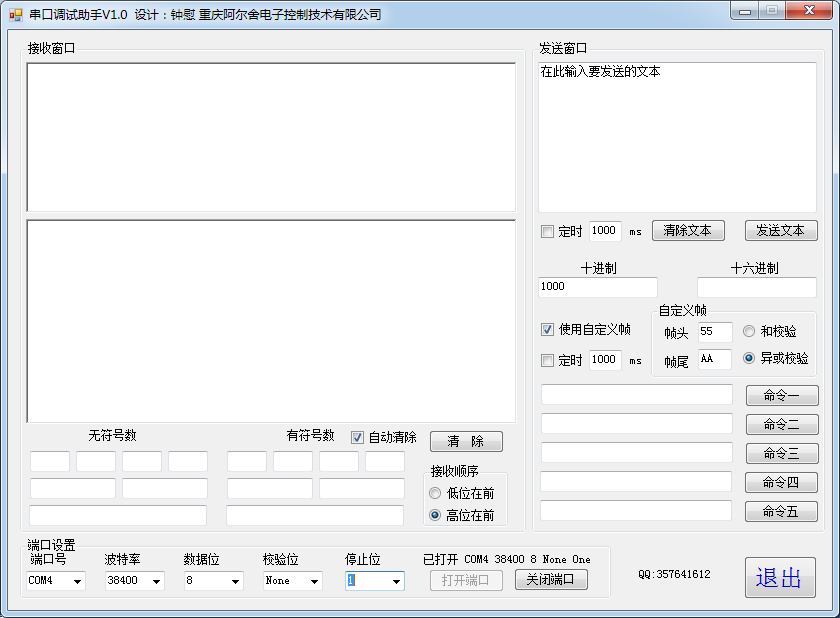
Task: Click the 关闭端口 button
Action: [551, 580]
